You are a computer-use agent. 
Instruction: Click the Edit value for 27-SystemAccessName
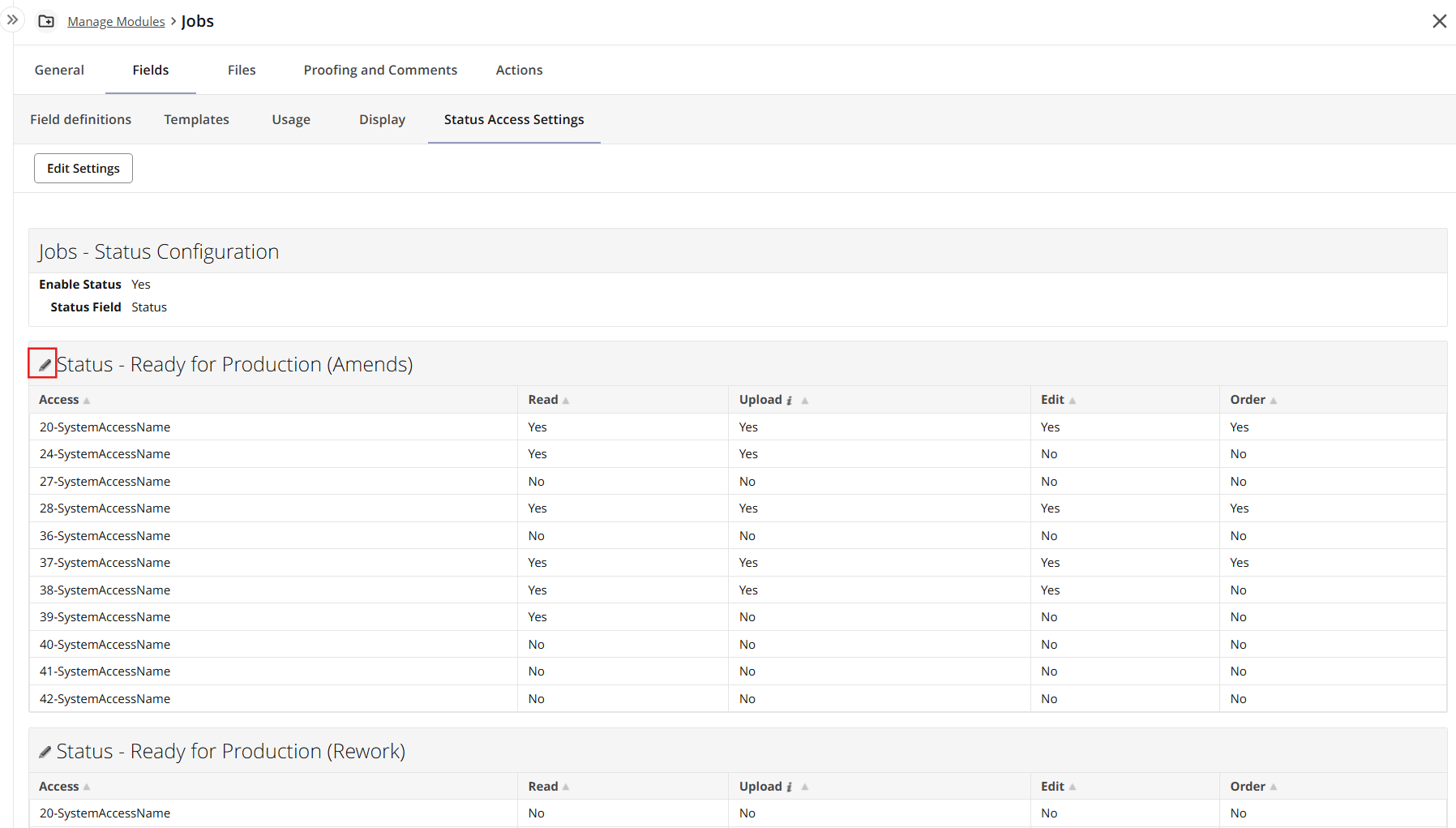click(x=1049, y=482)
